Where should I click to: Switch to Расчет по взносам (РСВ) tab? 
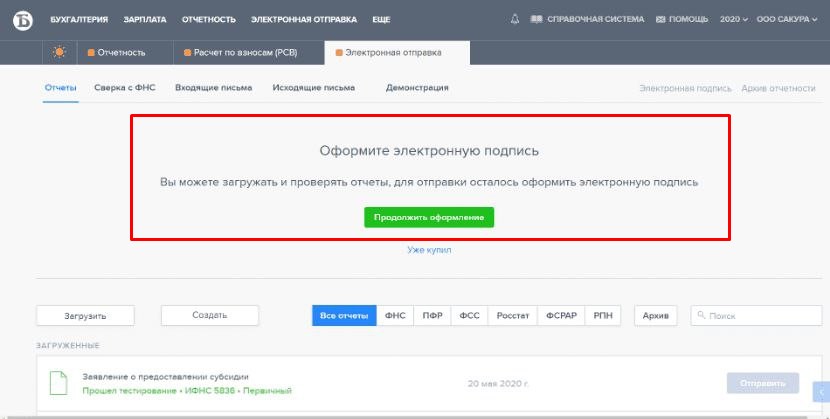pyautogui.click(x=249, y=52)
